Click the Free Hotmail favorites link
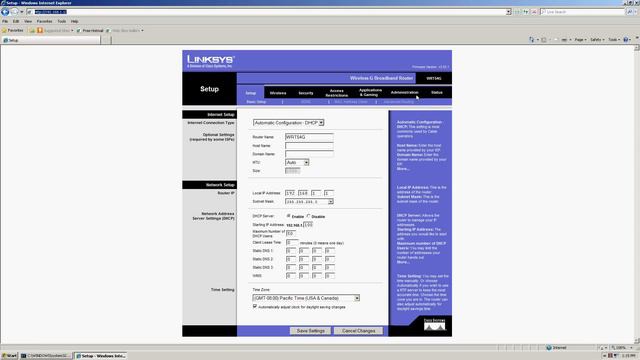Viewport: 640px width, 360px height. coord(90,30)
